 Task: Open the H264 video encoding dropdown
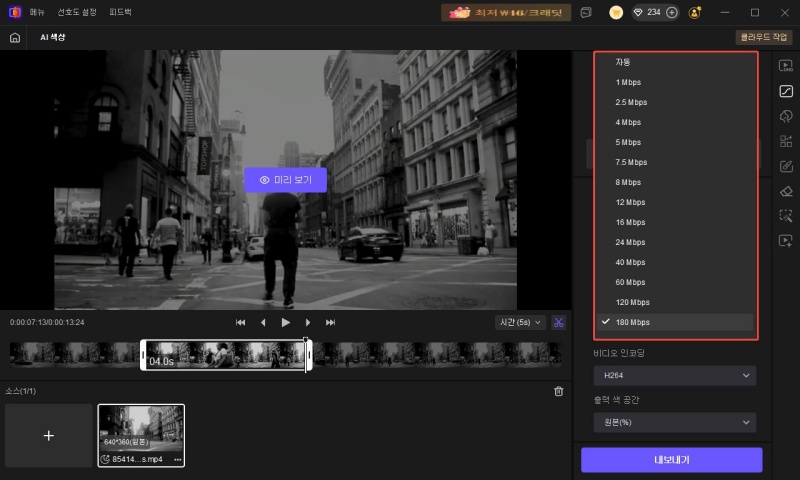point(674,375)
